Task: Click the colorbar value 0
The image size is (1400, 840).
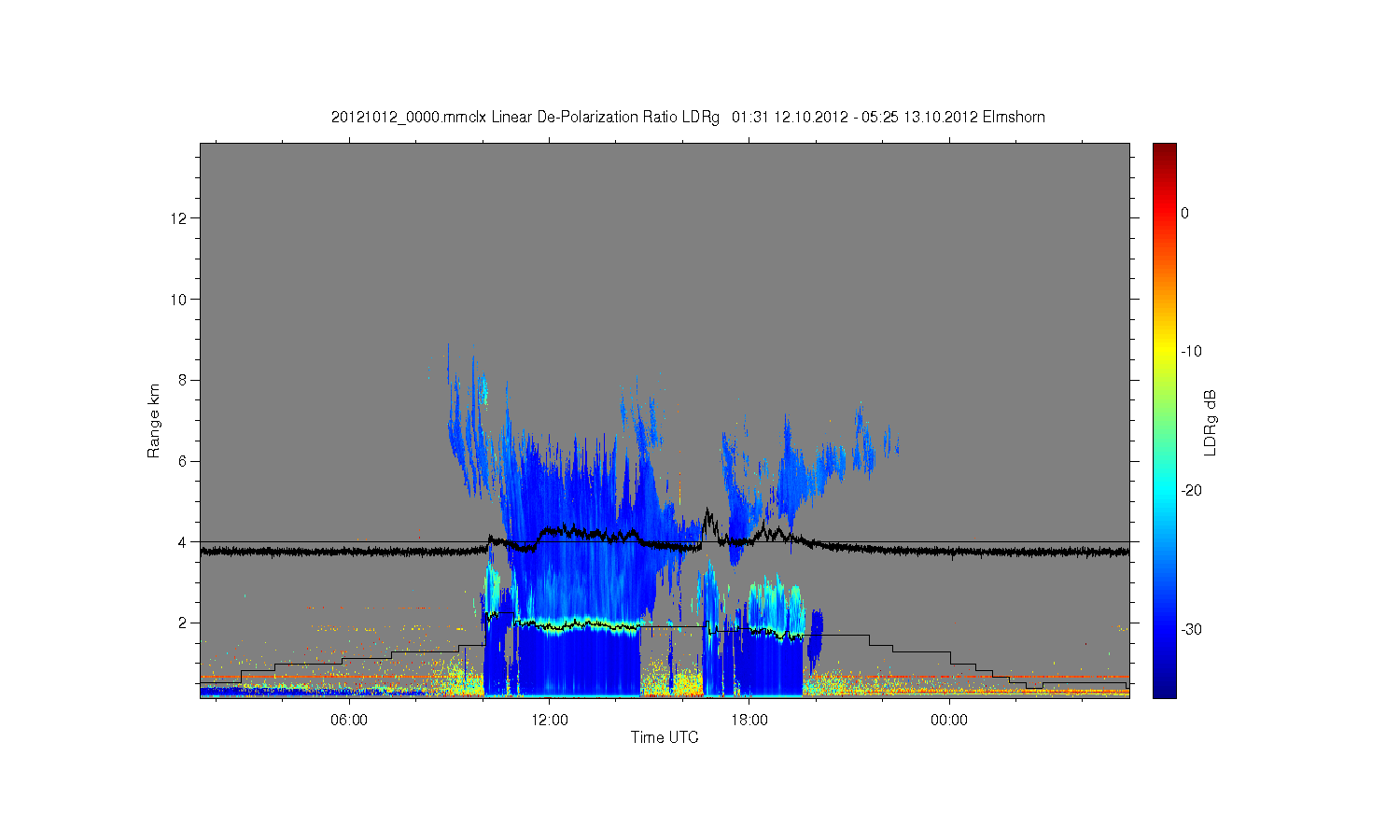Action: [1184, 213]
